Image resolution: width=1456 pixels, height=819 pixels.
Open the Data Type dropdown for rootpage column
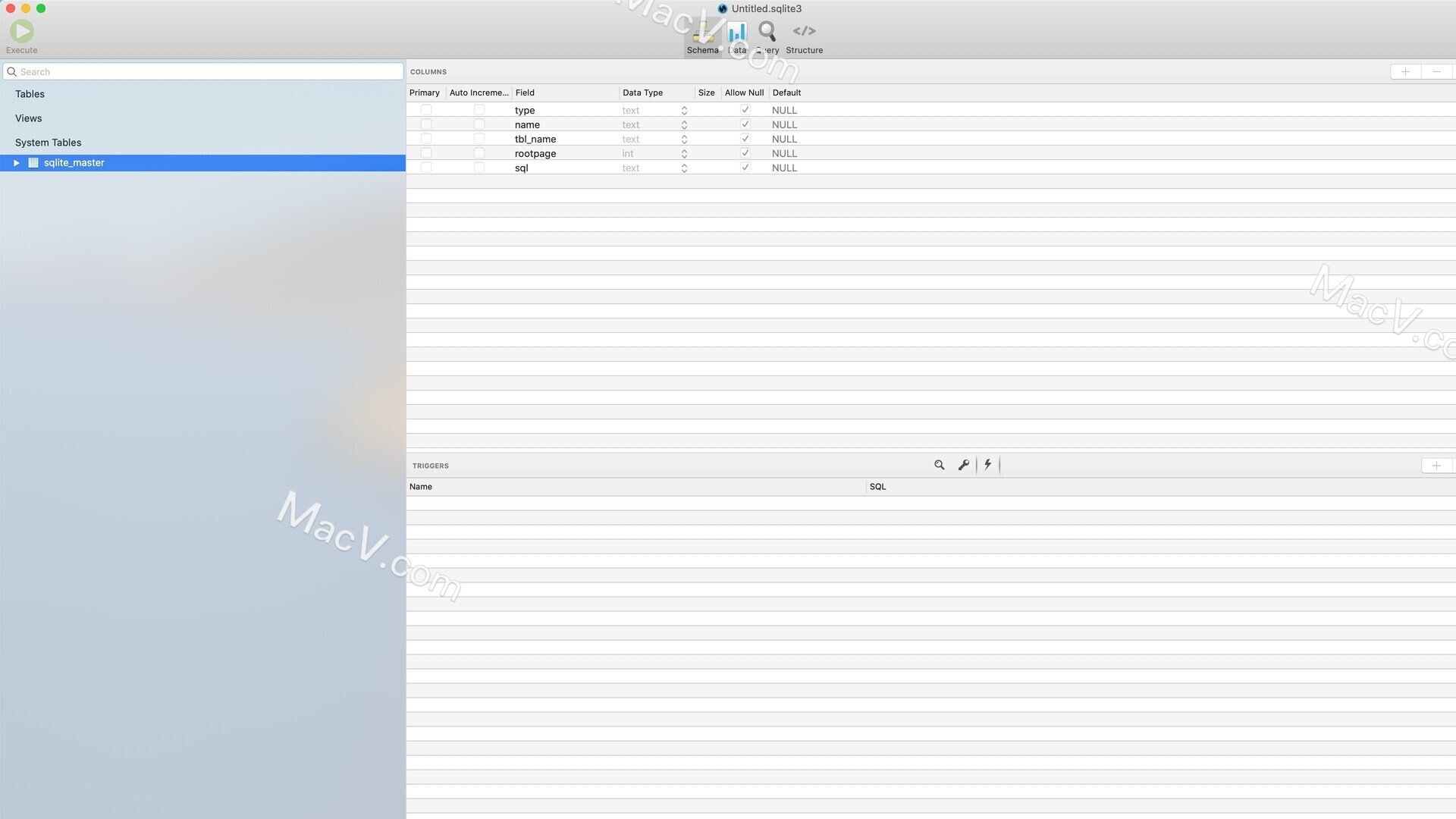683,152
